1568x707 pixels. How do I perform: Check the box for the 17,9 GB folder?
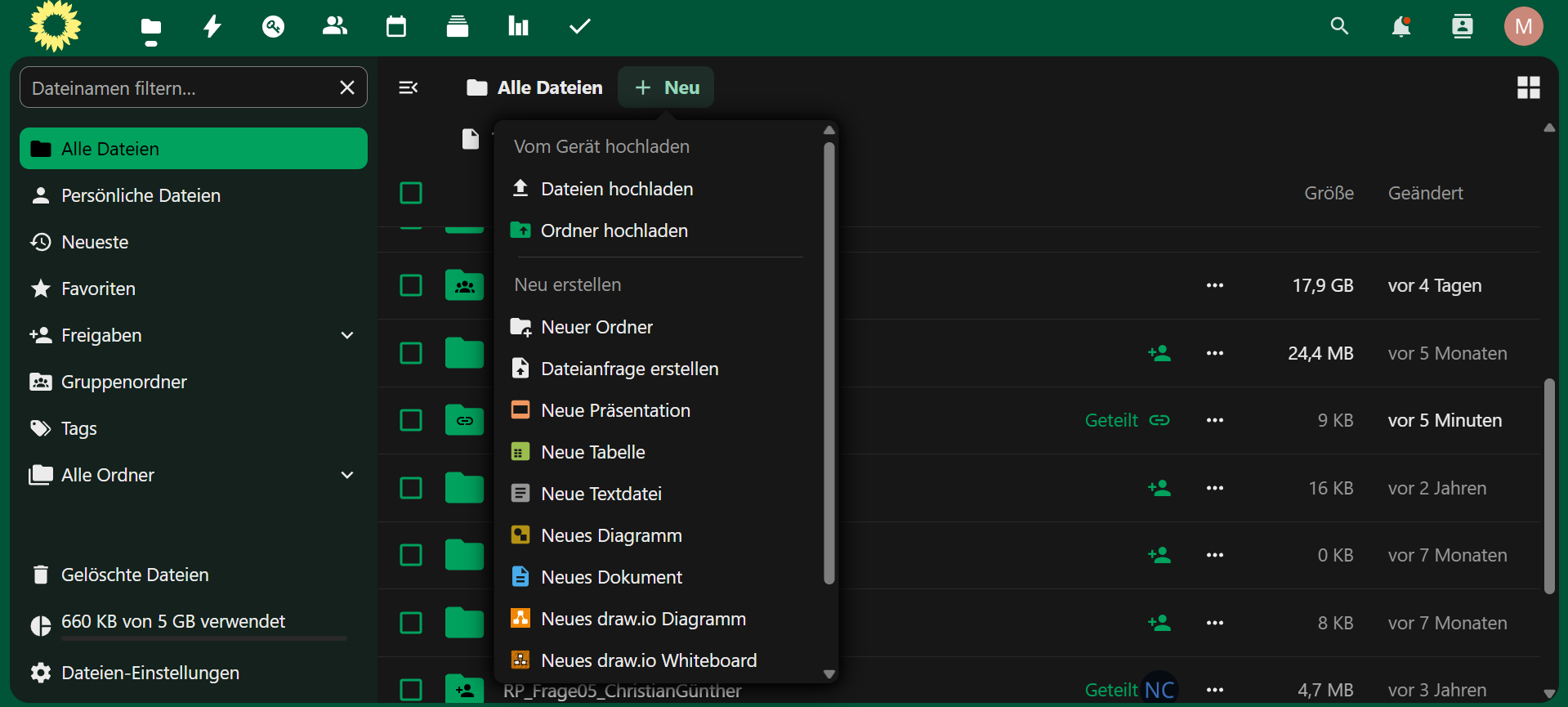[x=411, y=286]
